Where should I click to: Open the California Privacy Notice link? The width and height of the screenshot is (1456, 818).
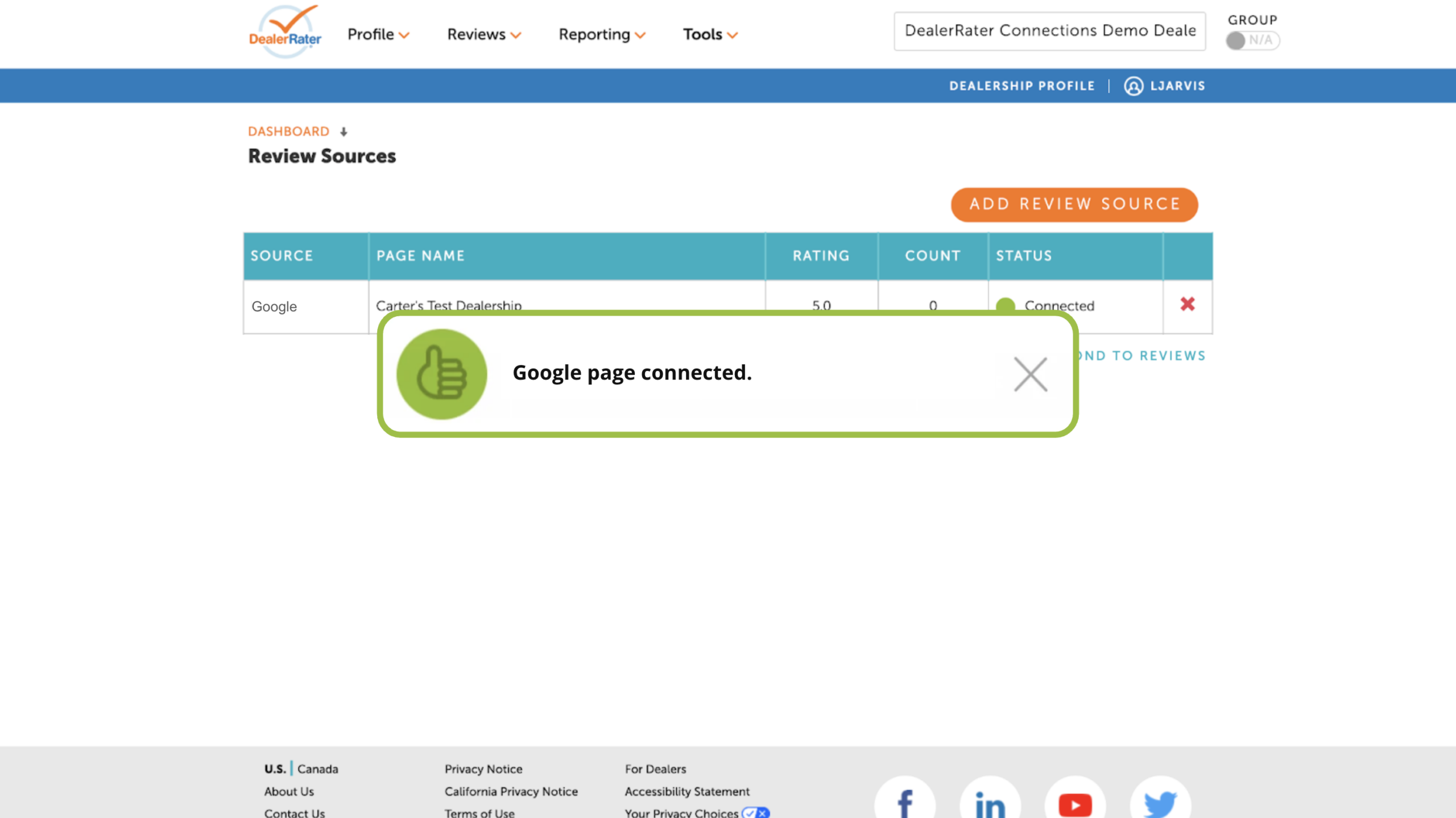point(511,792)
